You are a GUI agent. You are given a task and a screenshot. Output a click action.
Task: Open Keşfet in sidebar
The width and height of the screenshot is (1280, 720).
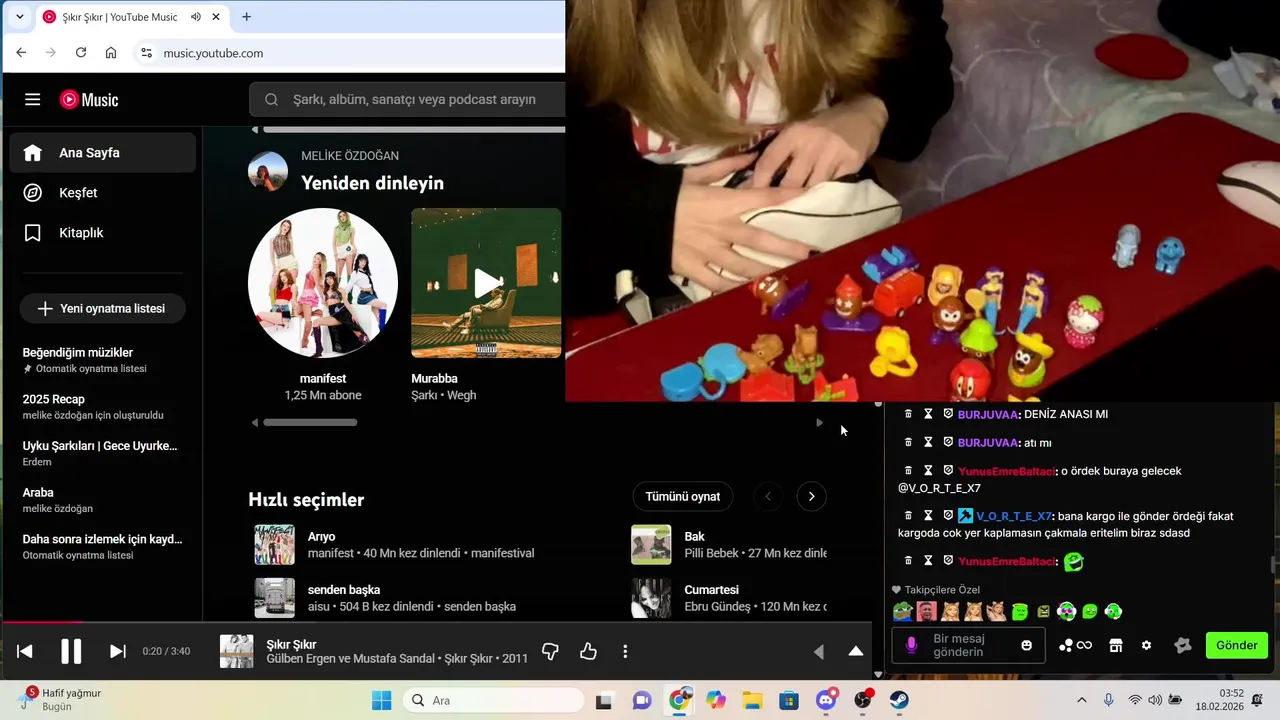click(x=103, y=193)
